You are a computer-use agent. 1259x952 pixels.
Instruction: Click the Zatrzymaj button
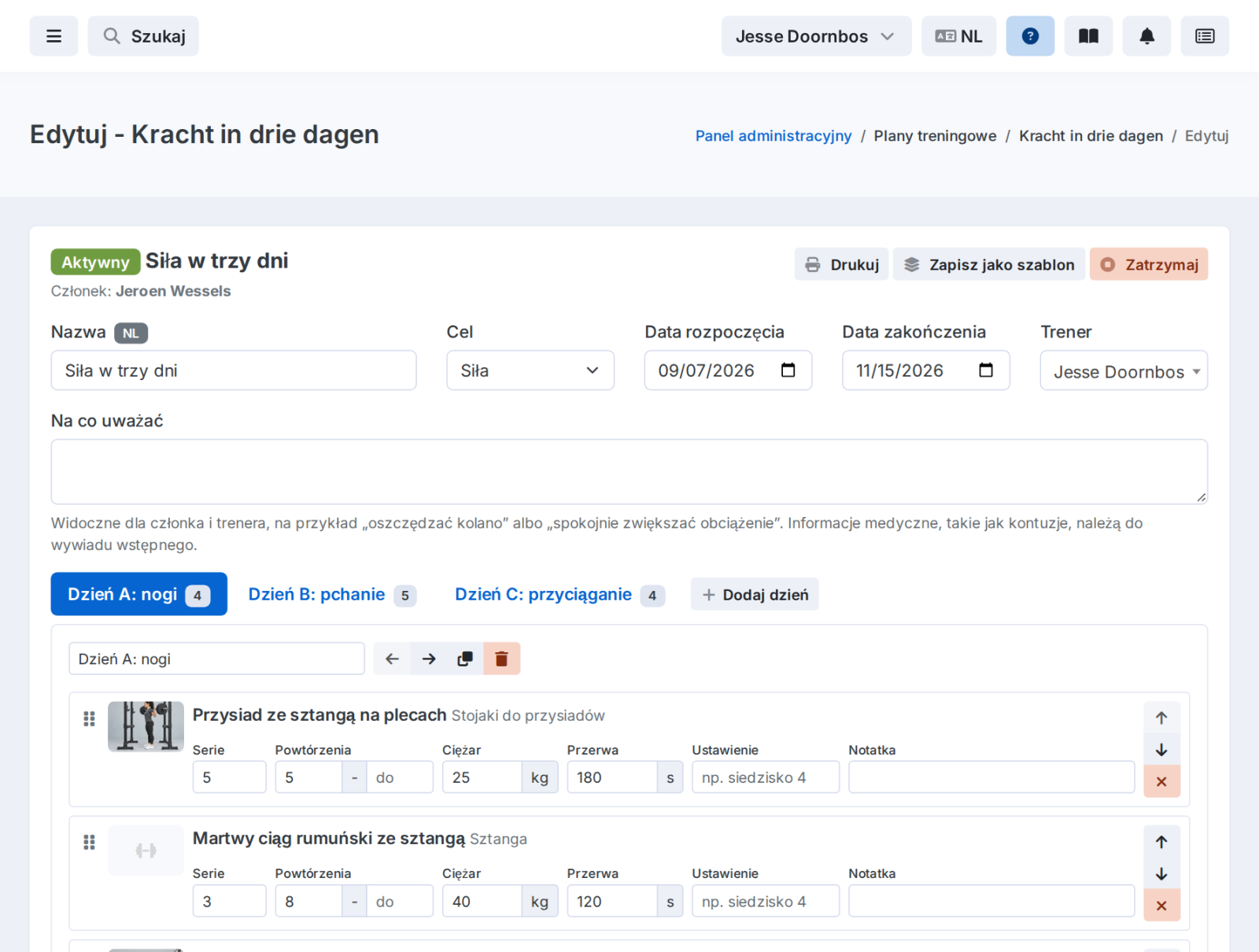click(1149, 264)
